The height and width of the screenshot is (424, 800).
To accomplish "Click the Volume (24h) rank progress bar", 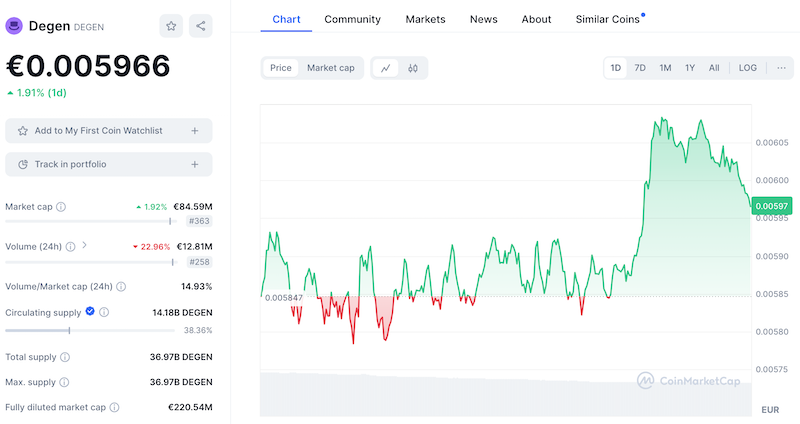I will point(91,262).
